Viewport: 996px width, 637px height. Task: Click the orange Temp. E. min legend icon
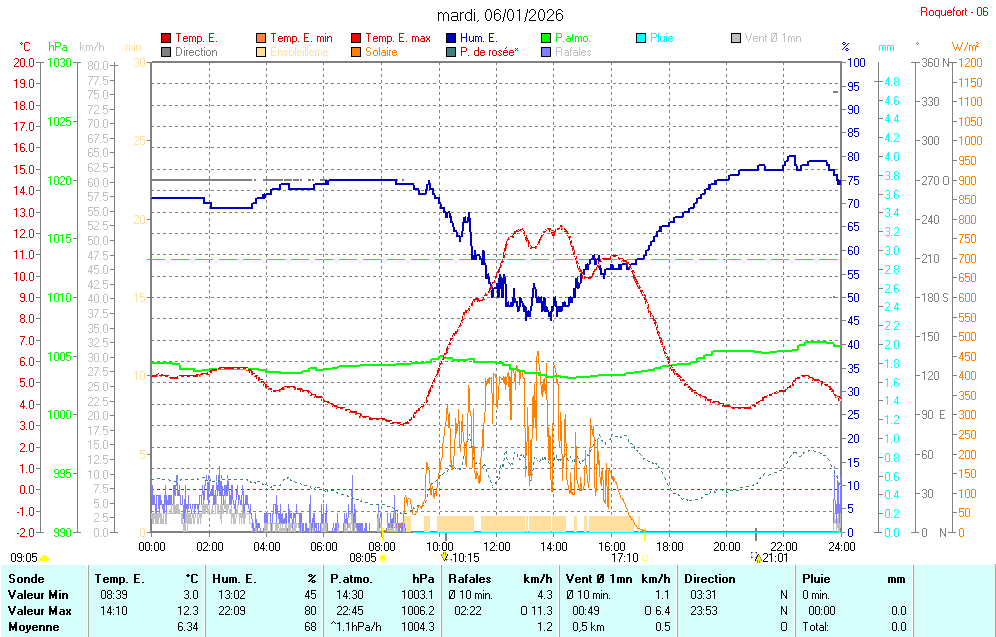coord(261,38)
